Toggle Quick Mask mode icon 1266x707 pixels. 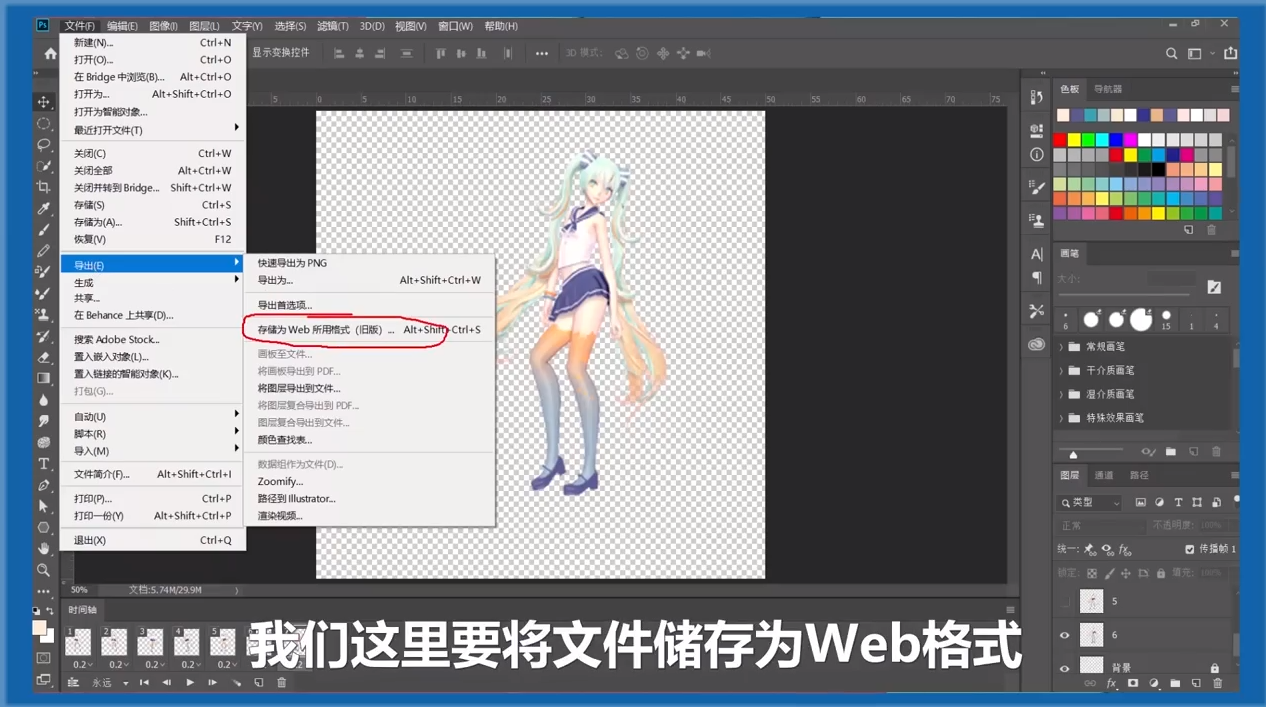[x=44, y=658]
